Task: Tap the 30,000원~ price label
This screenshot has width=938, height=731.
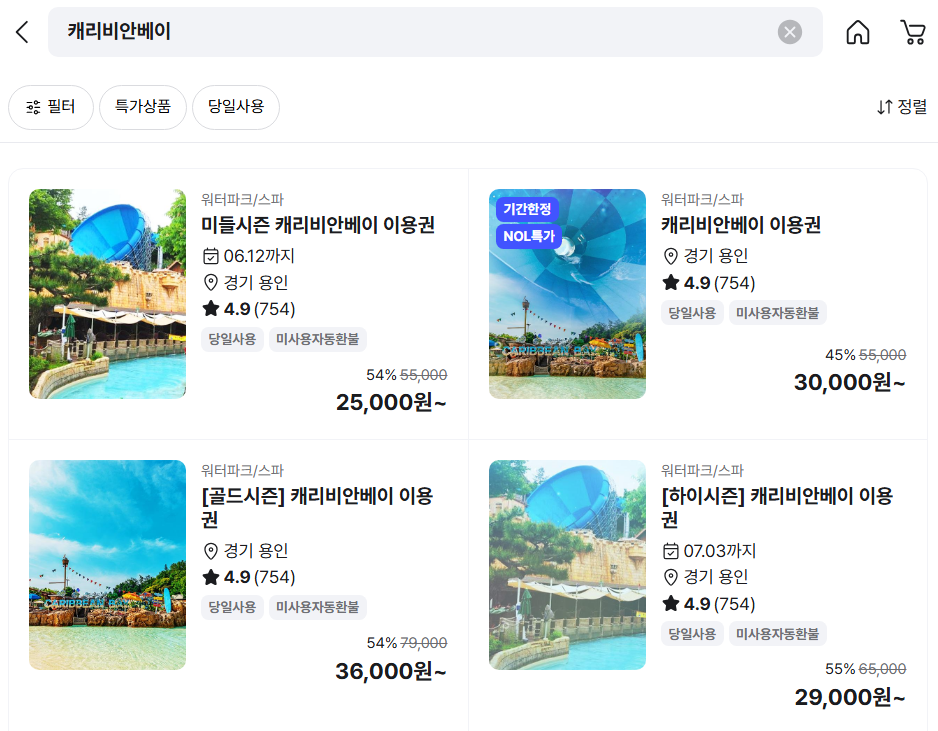Action: pyautogui.click(x=849, y=382)
